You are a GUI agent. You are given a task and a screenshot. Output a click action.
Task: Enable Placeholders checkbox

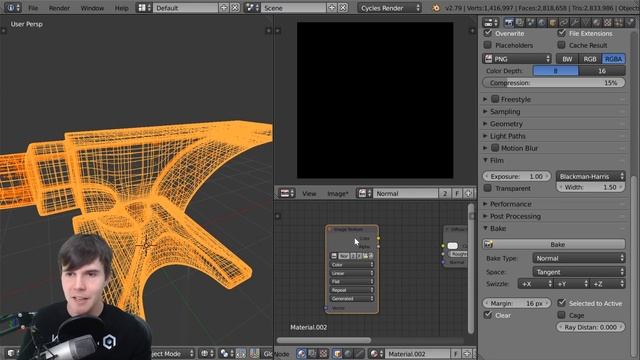(488, 44)
